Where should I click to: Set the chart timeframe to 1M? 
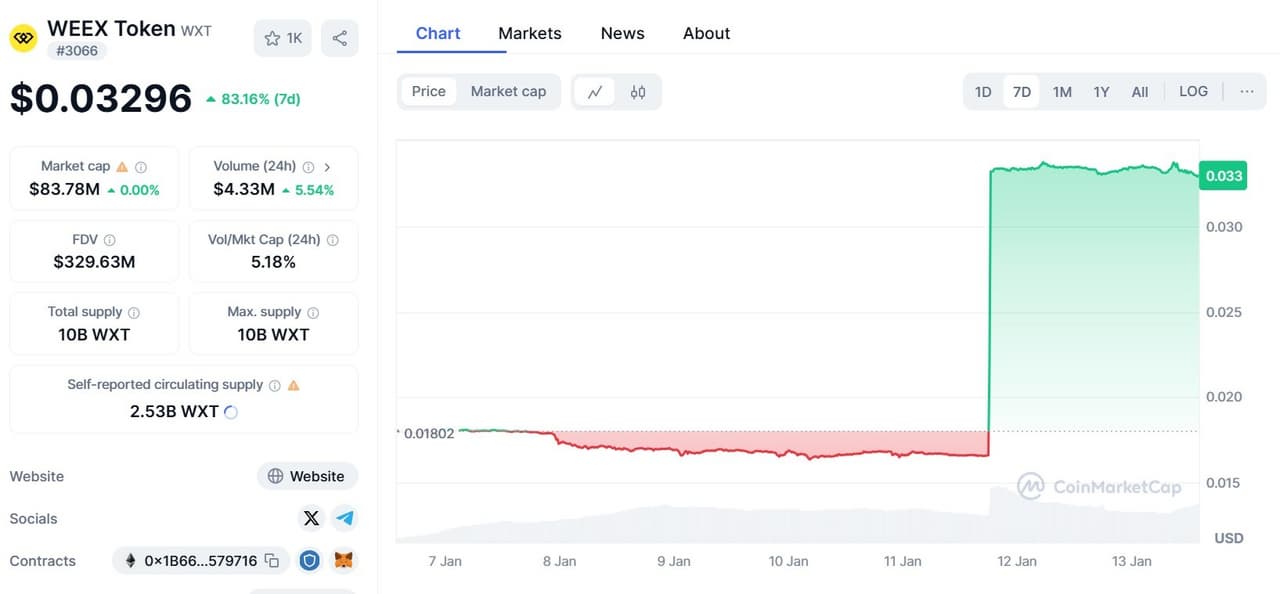coord(1061,91)
